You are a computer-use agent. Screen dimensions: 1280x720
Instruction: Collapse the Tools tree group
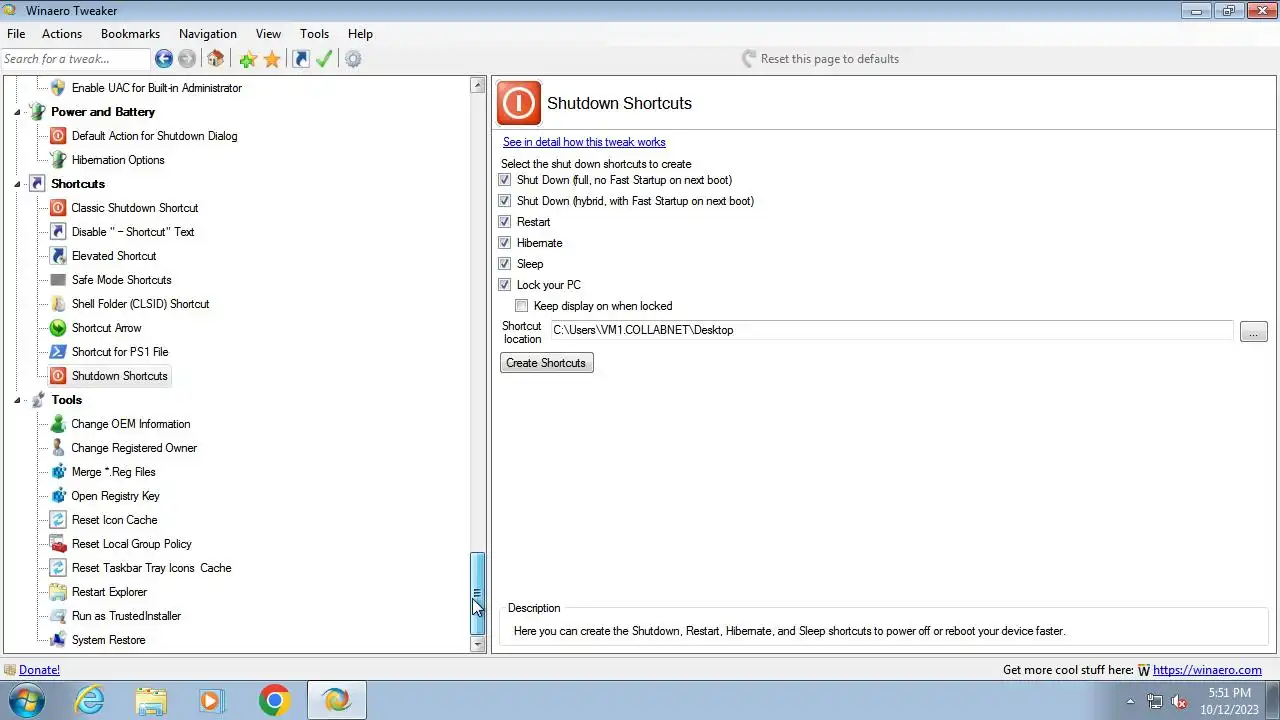pyautogui.click(x=18, y=400)
